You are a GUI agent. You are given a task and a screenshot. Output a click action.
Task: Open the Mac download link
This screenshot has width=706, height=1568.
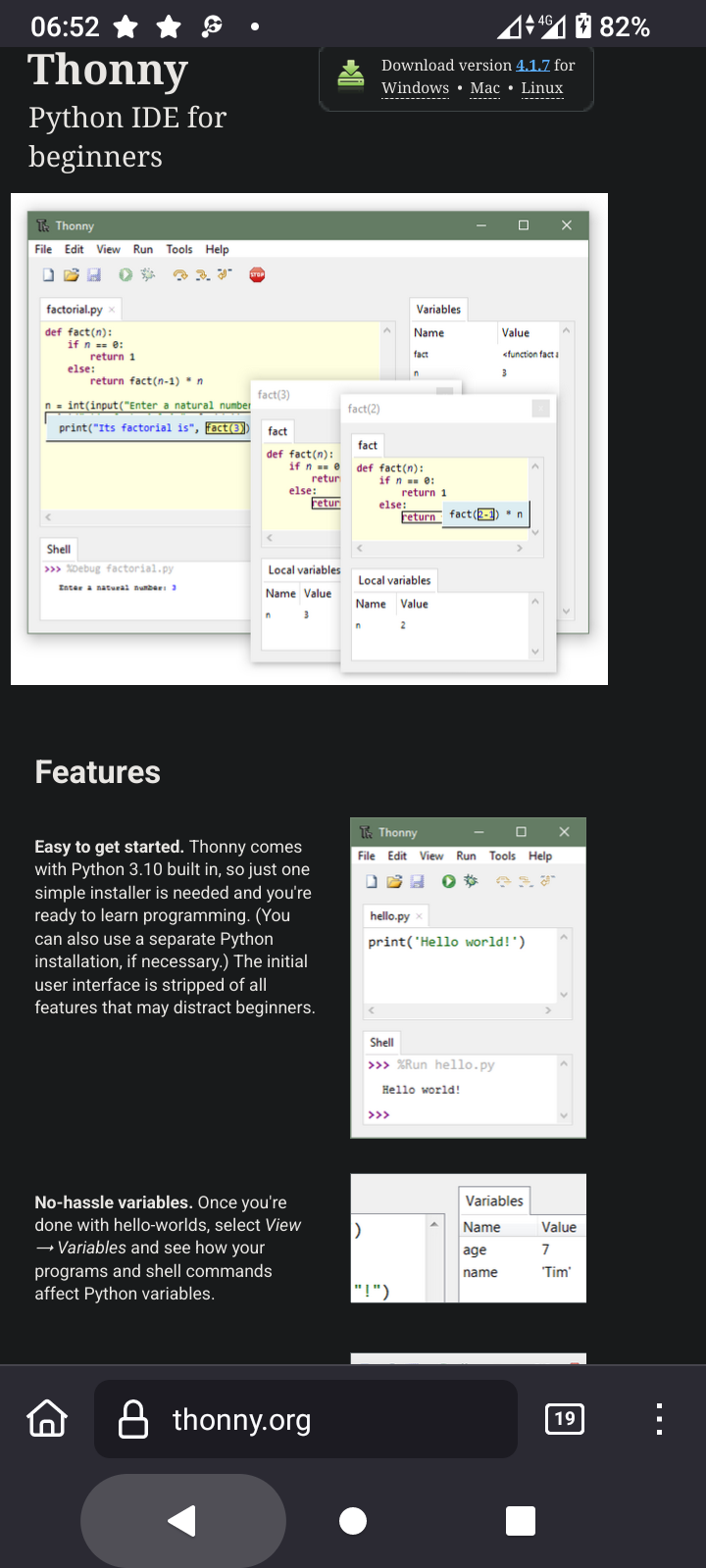click(484, 88)
